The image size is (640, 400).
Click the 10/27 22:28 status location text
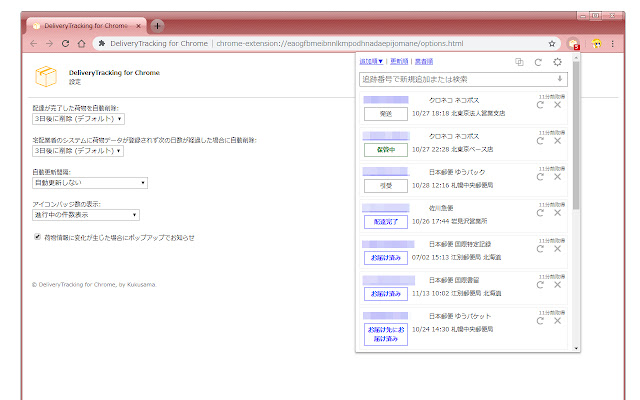(x=453, y=149)
